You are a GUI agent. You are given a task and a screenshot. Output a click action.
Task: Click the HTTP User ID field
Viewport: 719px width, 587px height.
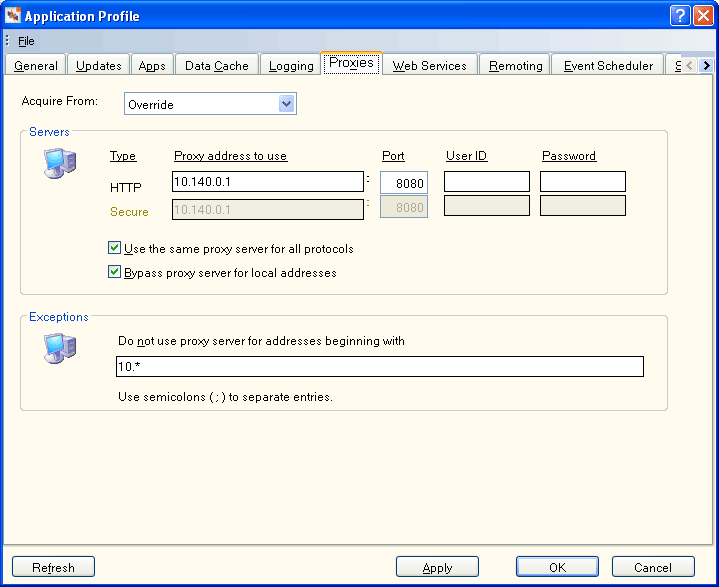[487, 182]
